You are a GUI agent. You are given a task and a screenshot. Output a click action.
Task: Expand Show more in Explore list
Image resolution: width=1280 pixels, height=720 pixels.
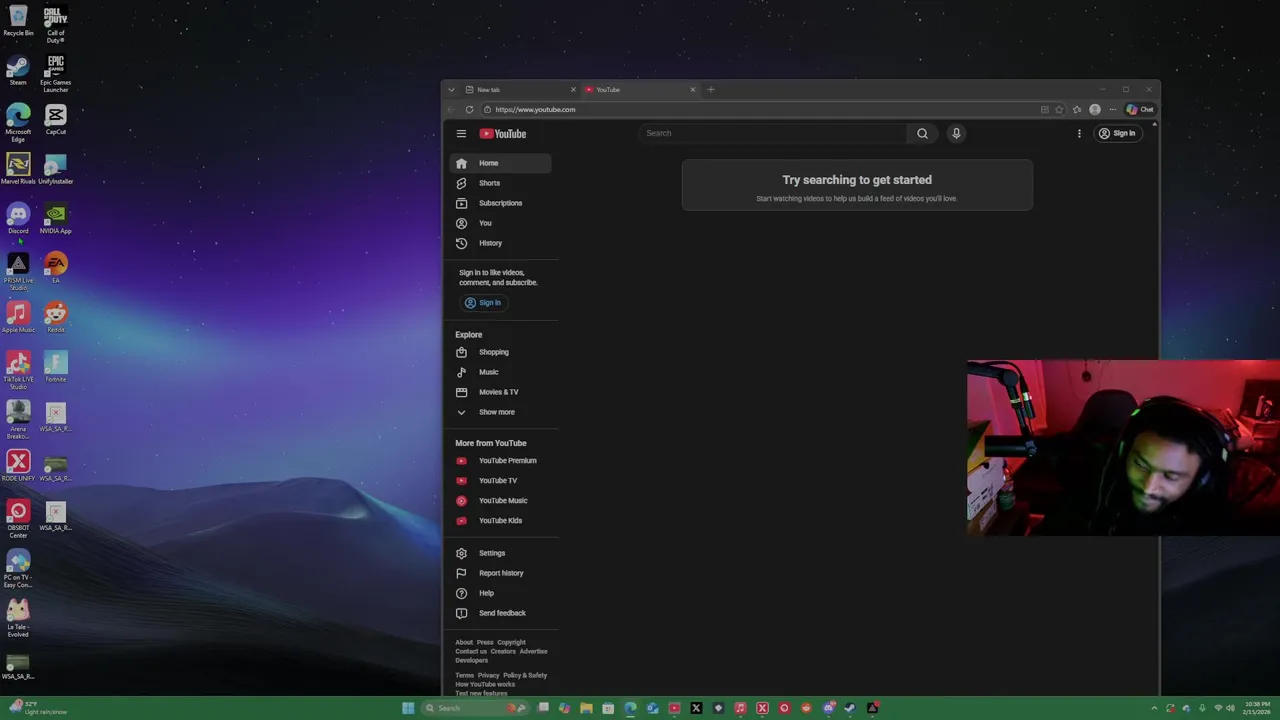pyautogui.click(x=500, y=412)
